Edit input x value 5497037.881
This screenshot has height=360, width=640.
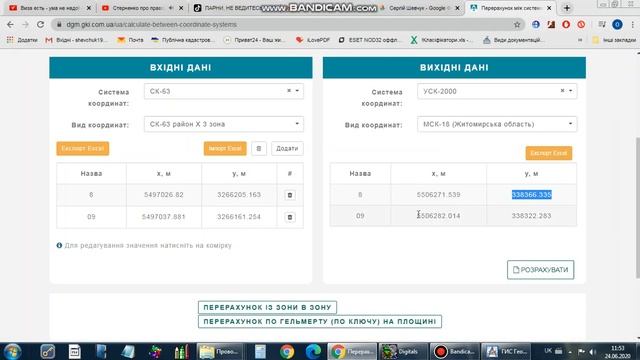click(x=164, y=217)
